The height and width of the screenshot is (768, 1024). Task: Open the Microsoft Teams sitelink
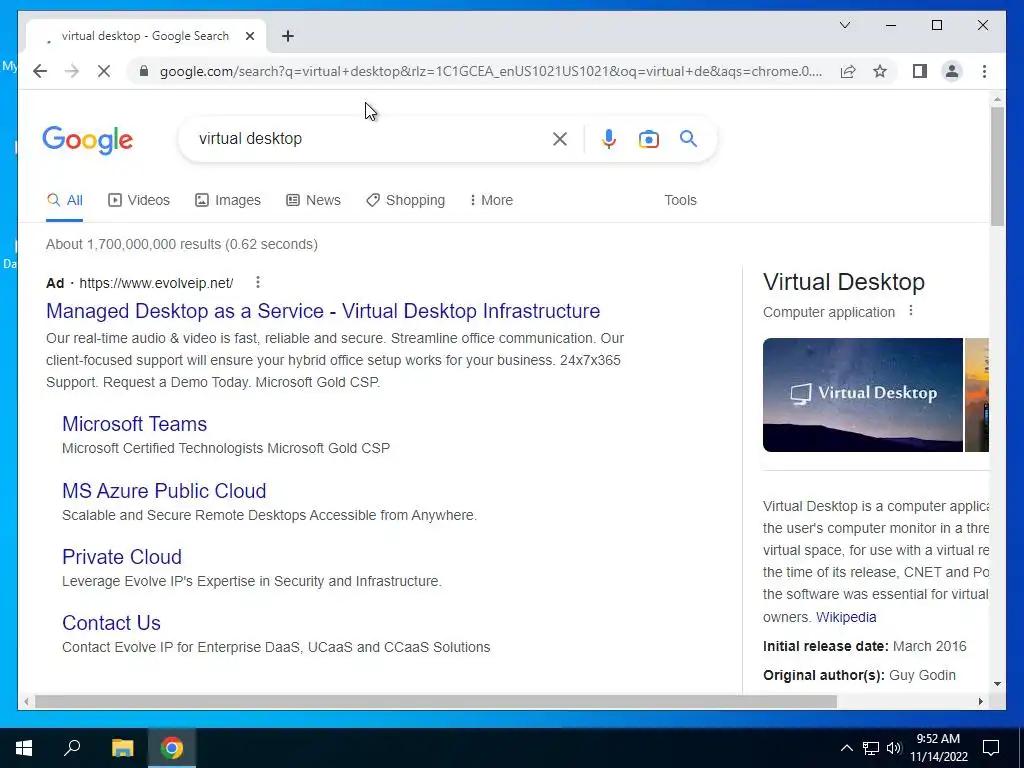135,424
